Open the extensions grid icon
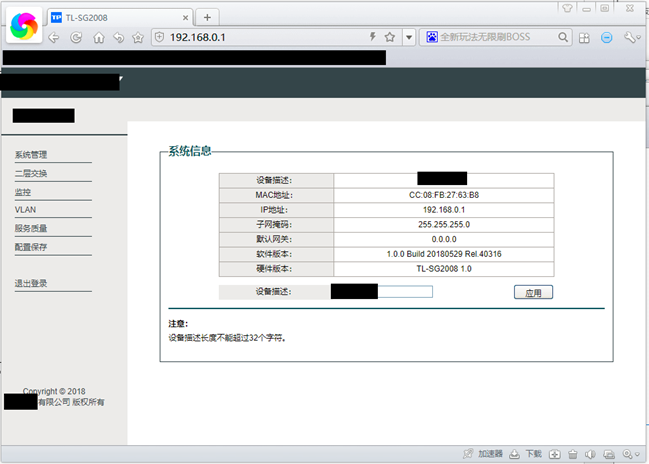 (584, 38)
